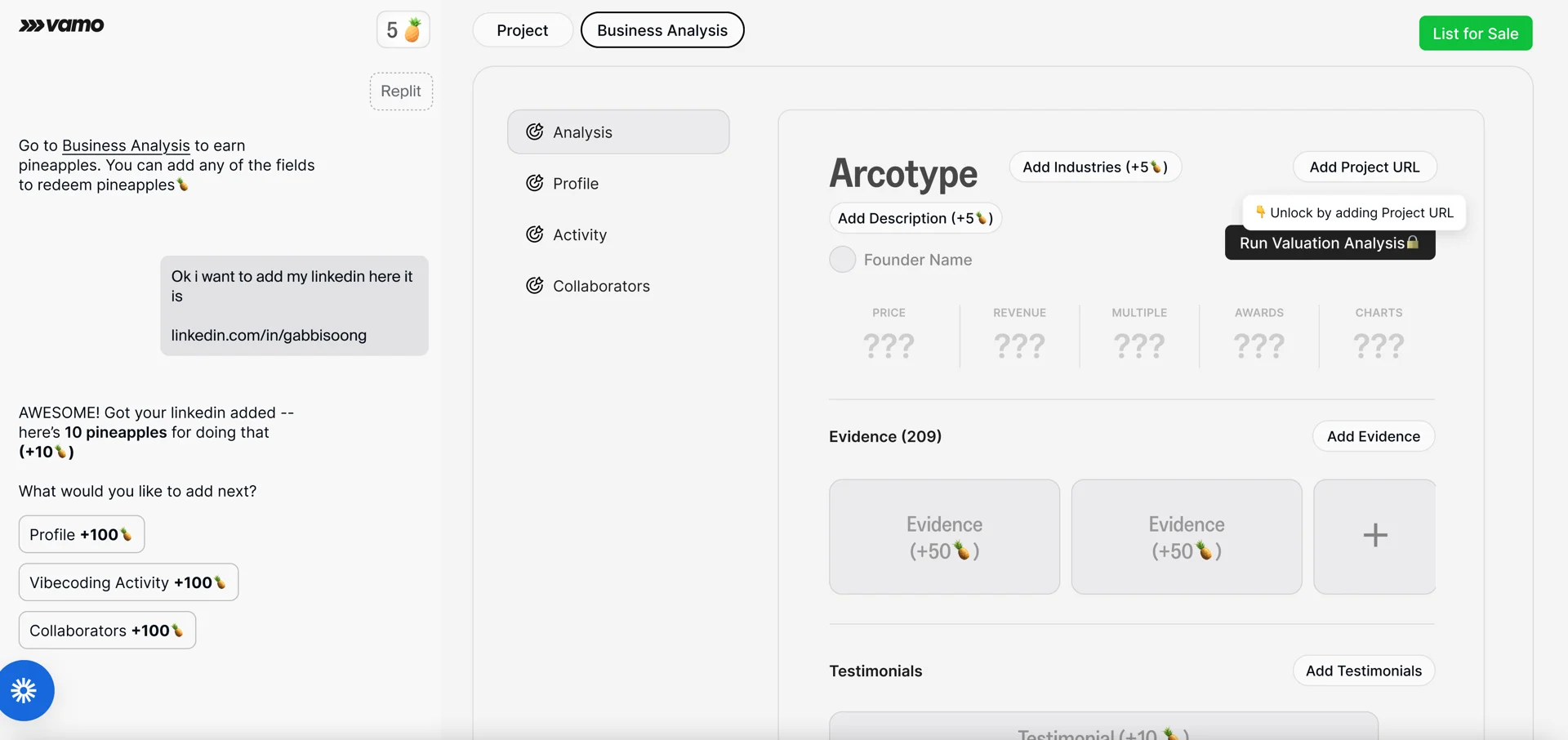Click the plus tile to add evidence
Image resolution: width=1568 pixels, height=740 pixels.
pyautogui.click(x=1374, y=536)
